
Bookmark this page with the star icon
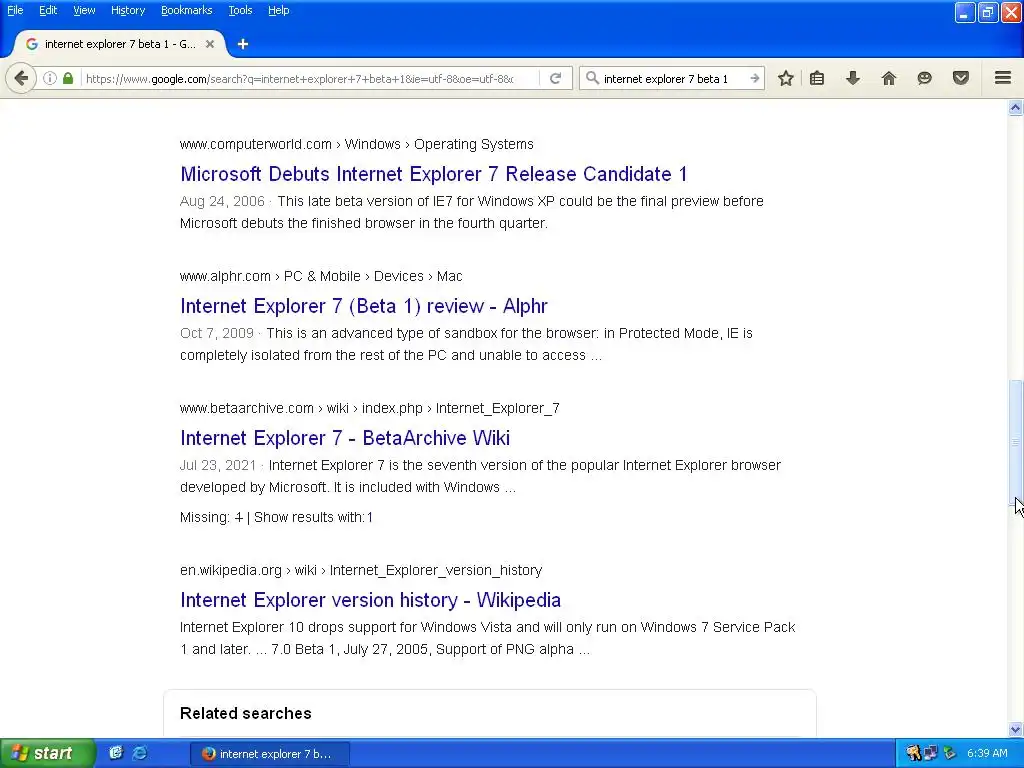pyautogui.click(x=786, y=78)
